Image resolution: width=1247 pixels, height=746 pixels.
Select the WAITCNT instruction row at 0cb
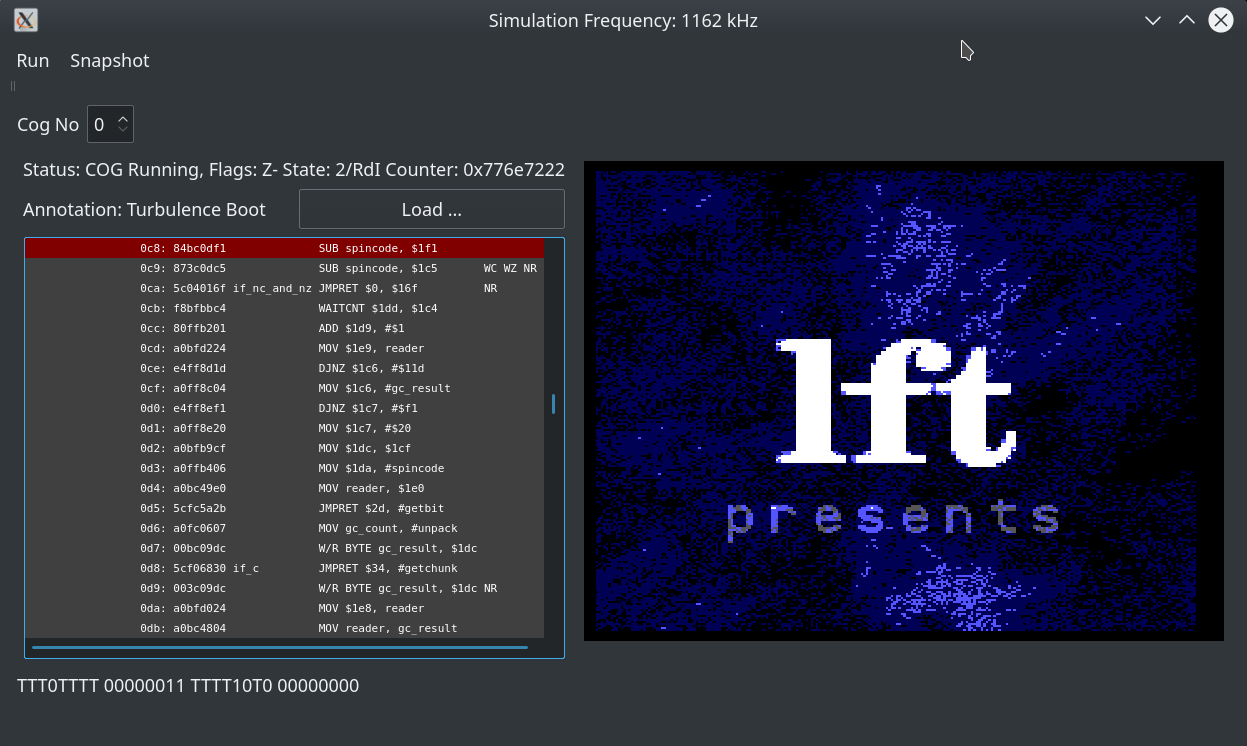click(284, 308)
